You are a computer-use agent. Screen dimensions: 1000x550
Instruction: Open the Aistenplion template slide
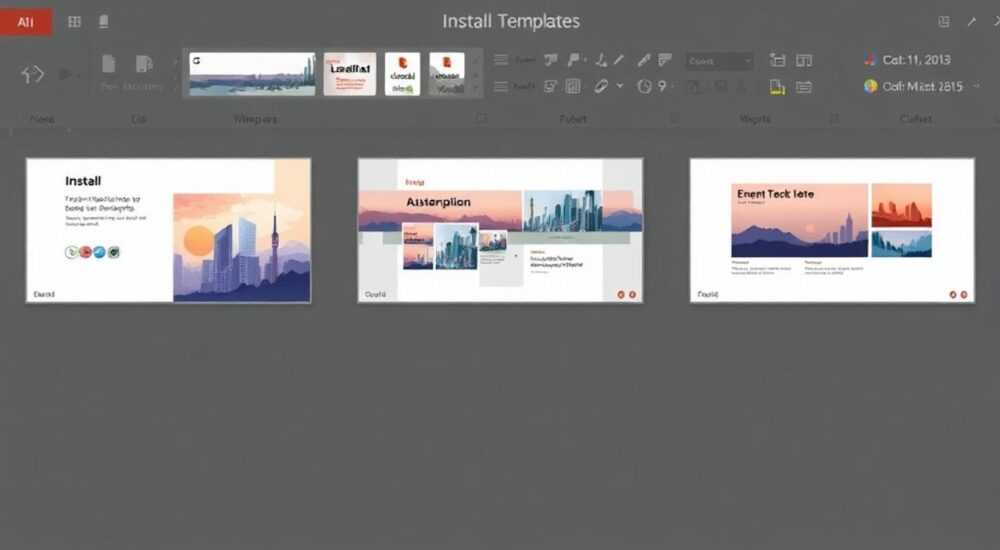coord(500,230)
